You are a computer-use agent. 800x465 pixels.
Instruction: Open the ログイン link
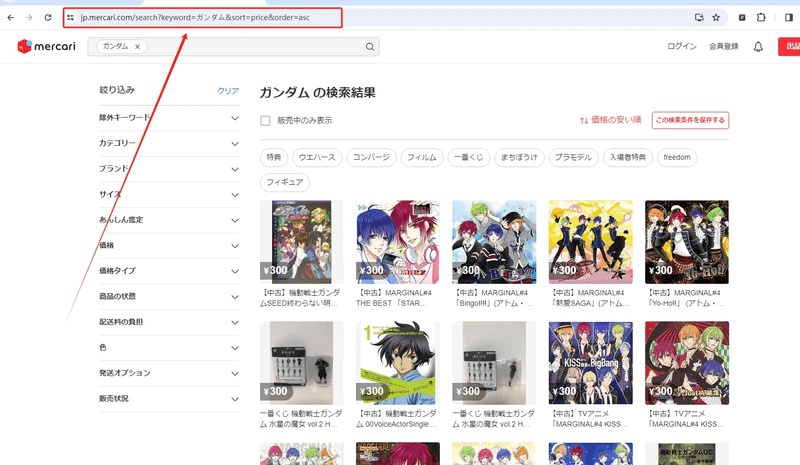(682, 46)
